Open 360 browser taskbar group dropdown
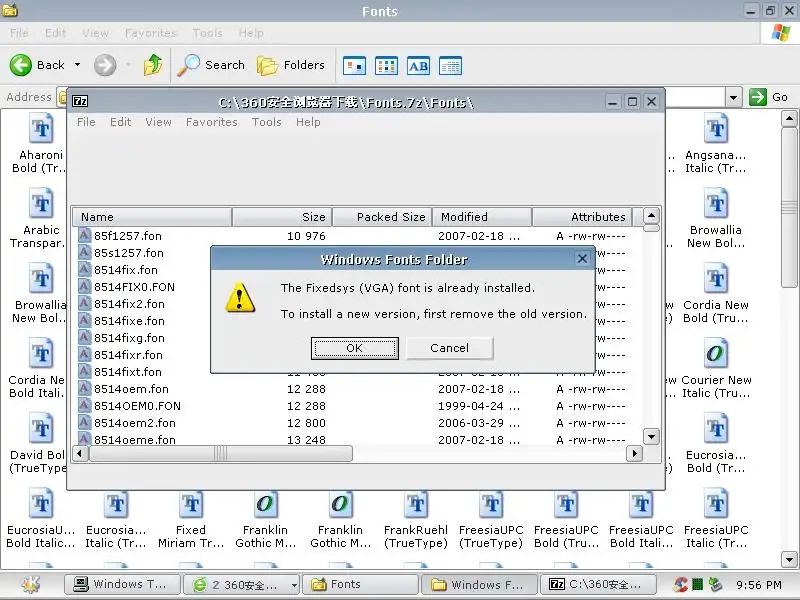Screen dimensions: 800x600 pos(294,585)
